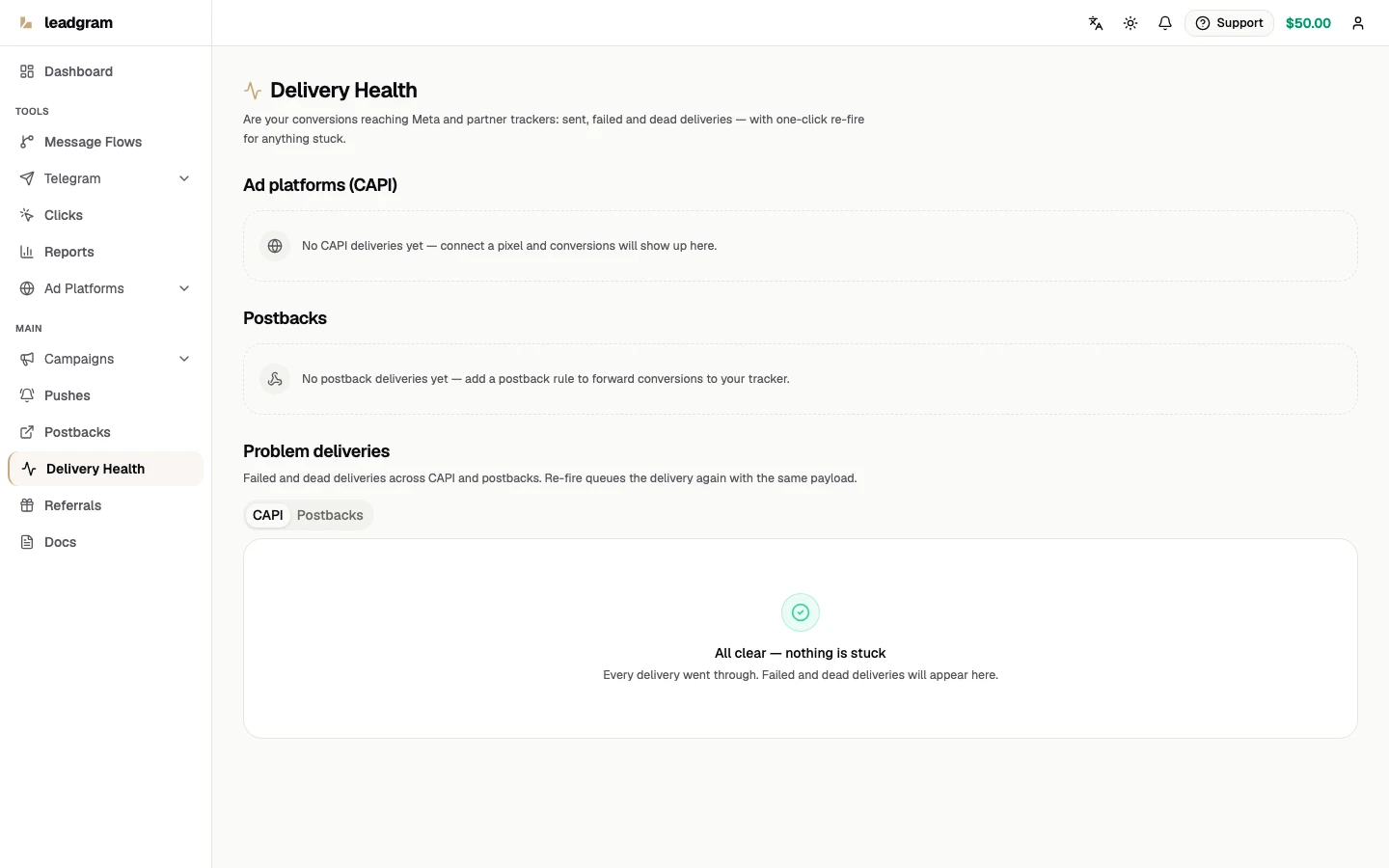Open the Postbacks sidebar item
1389x868 pixels.
point(106,432)
